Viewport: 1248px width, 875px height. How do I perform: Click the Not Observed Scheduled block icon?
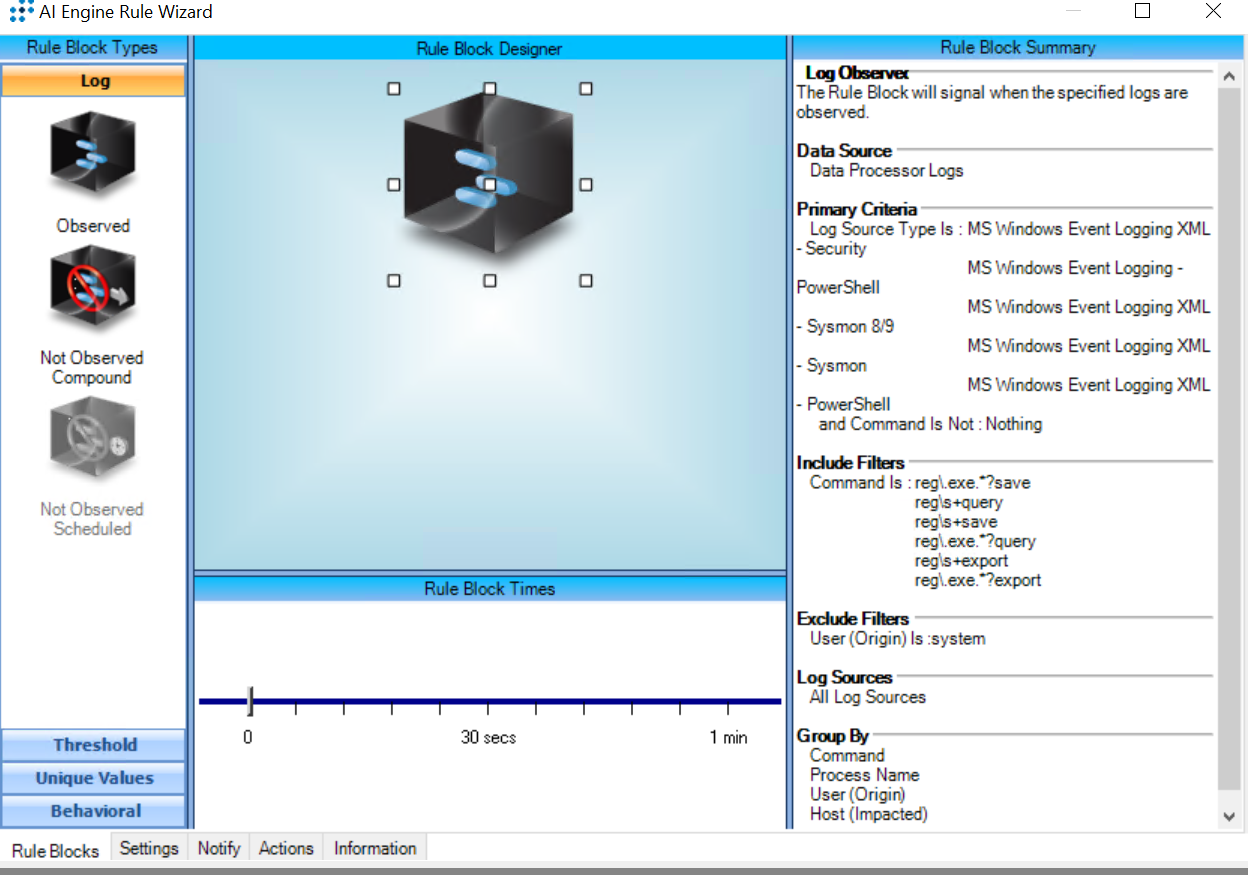click(93, 441)
